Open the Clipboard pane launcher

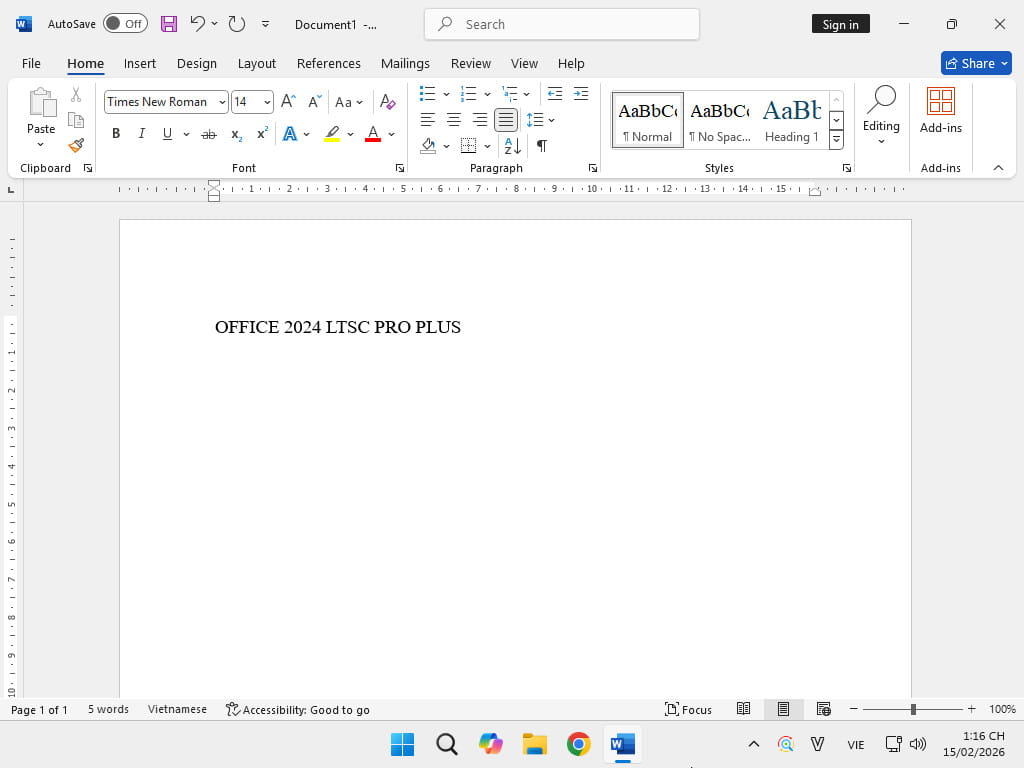tap(88, 168)
